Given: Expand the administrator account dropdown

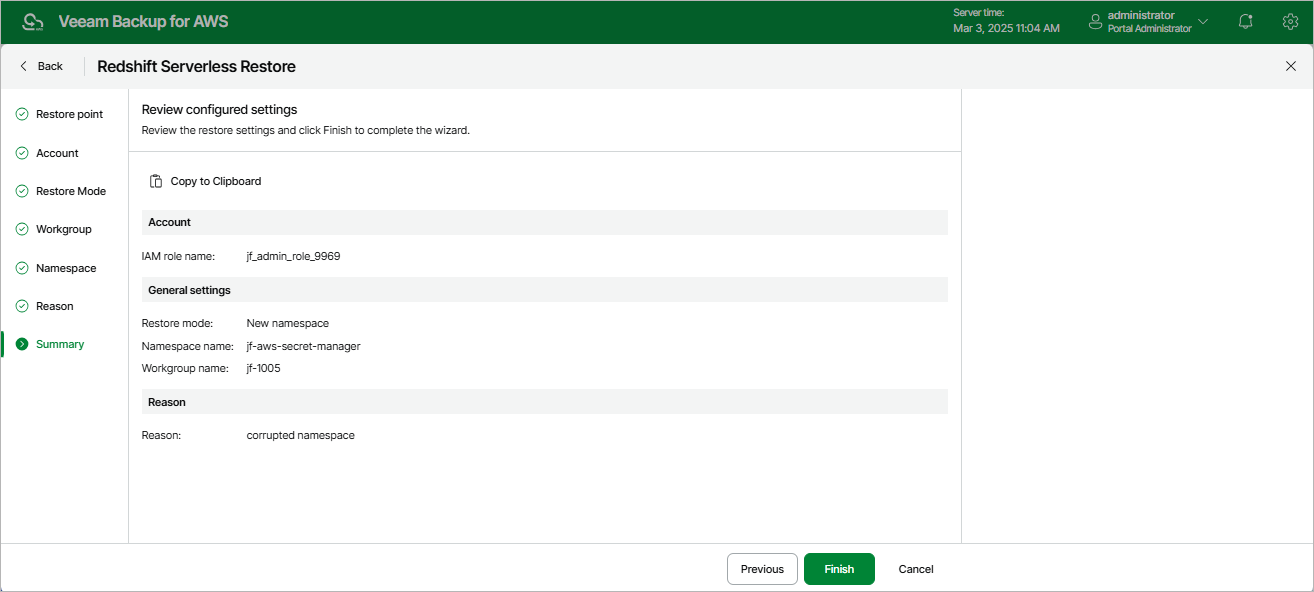Looking at the screenshot, I should click(1203, 21).
